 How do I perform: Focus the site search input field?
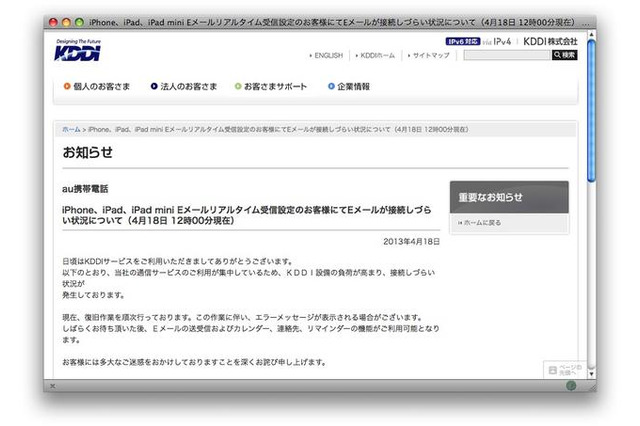[507, 55]
